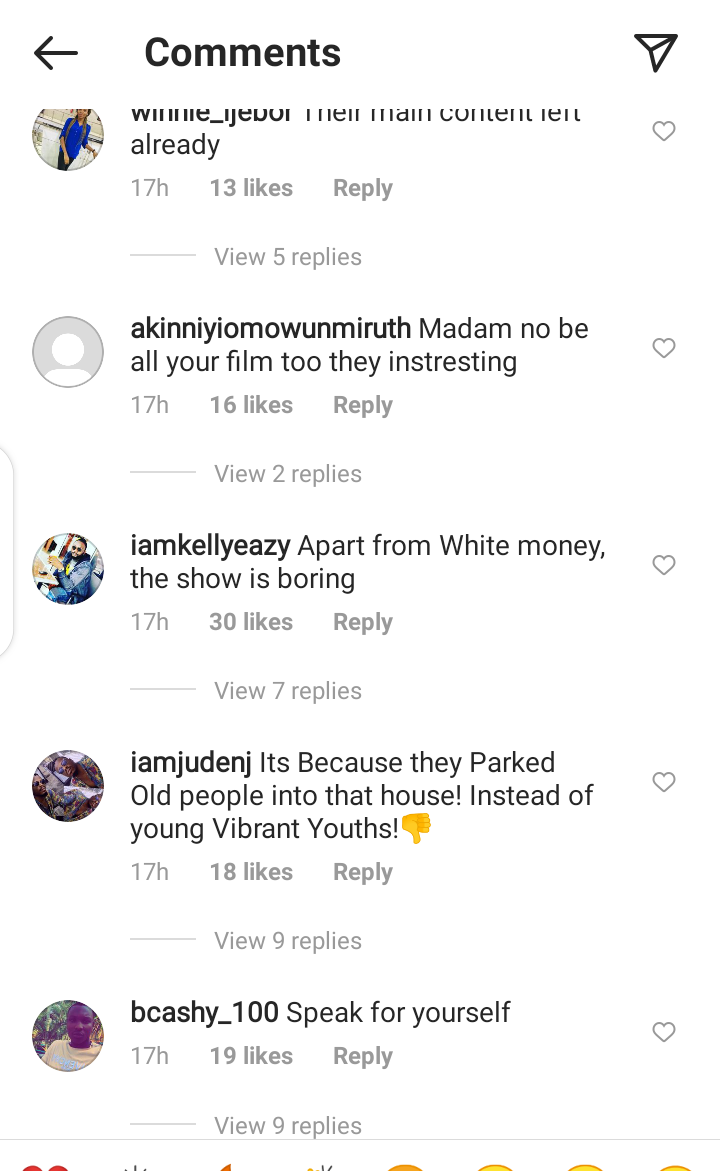Expand View 9 replies under iamjudenj
This screenshot has width=720, height=1171.
(x=288, y=941)
